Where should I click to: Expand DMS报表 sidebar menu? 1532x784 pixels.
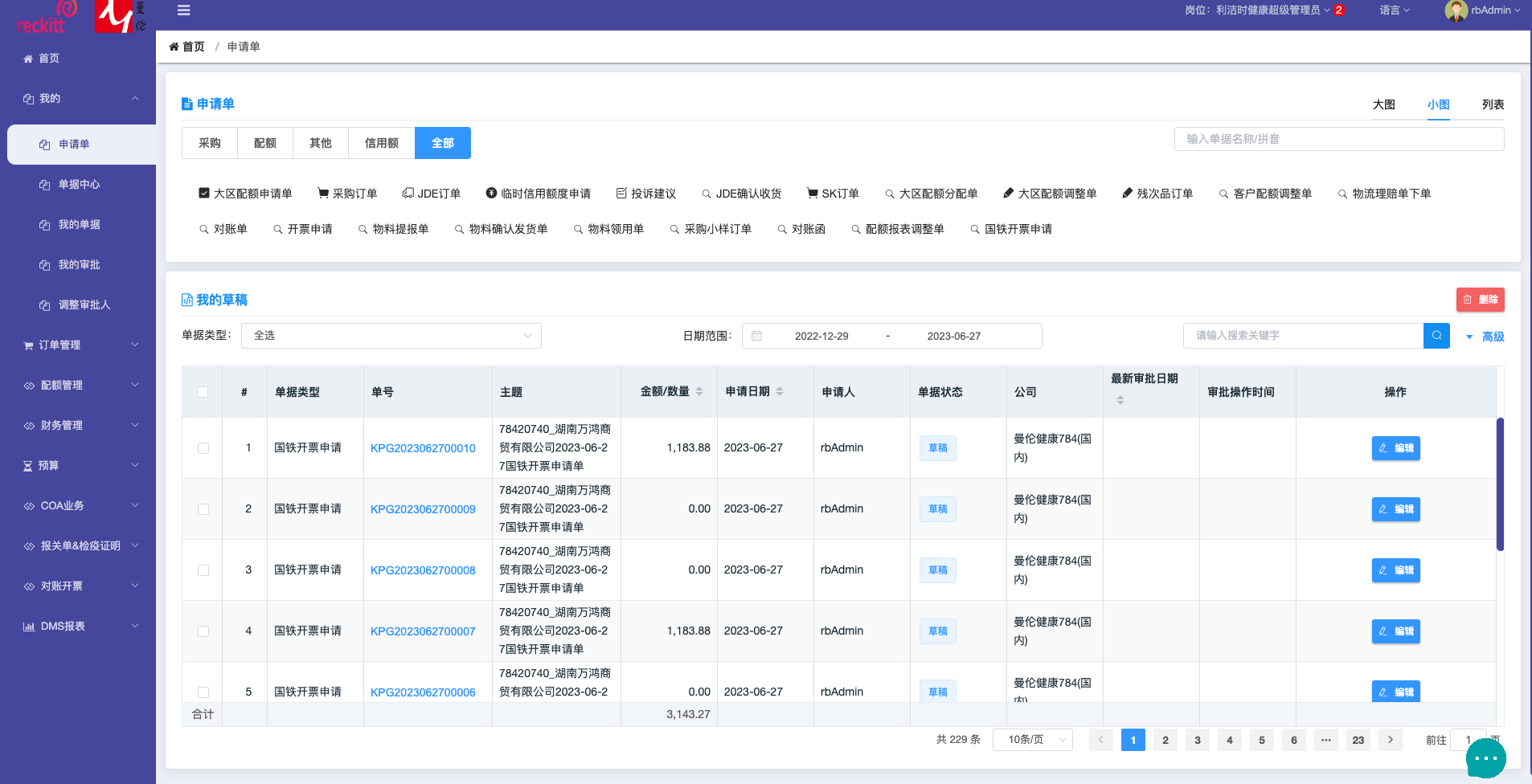point(78,627)
